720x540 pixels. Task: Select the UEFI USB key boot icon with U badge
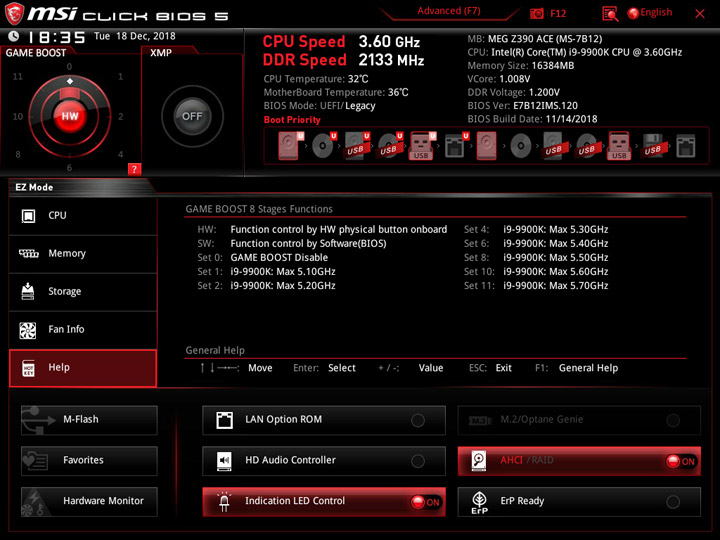[x=422, y=146]
